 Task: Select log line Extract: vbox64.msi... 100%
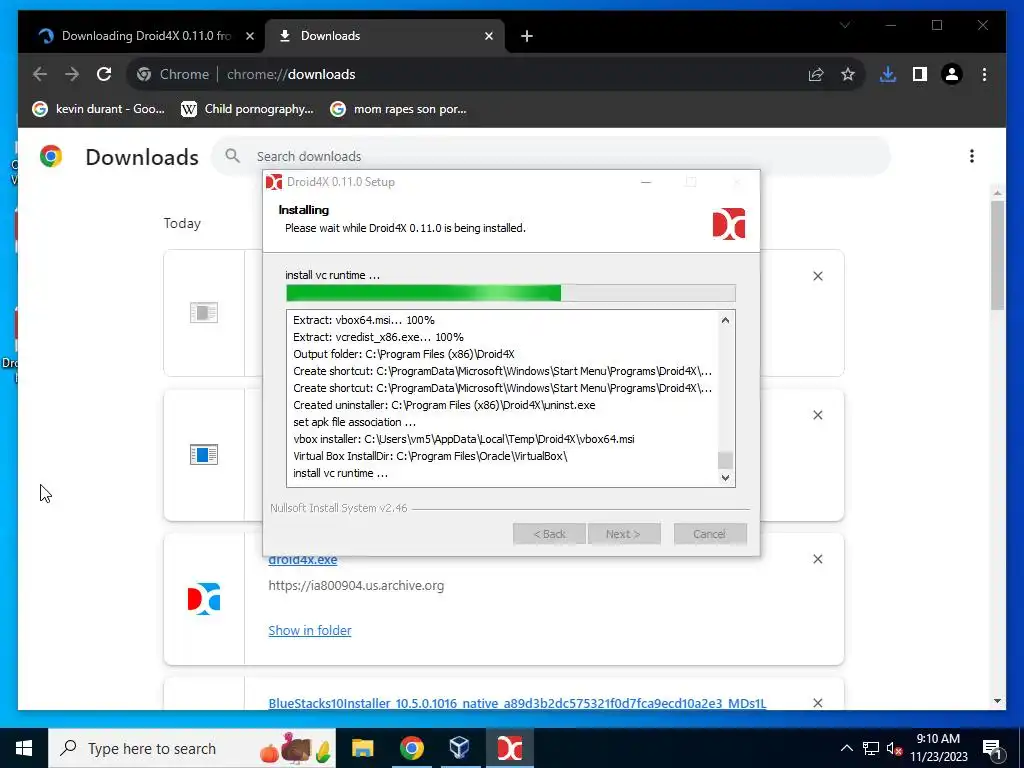click(x=364, y=320)
